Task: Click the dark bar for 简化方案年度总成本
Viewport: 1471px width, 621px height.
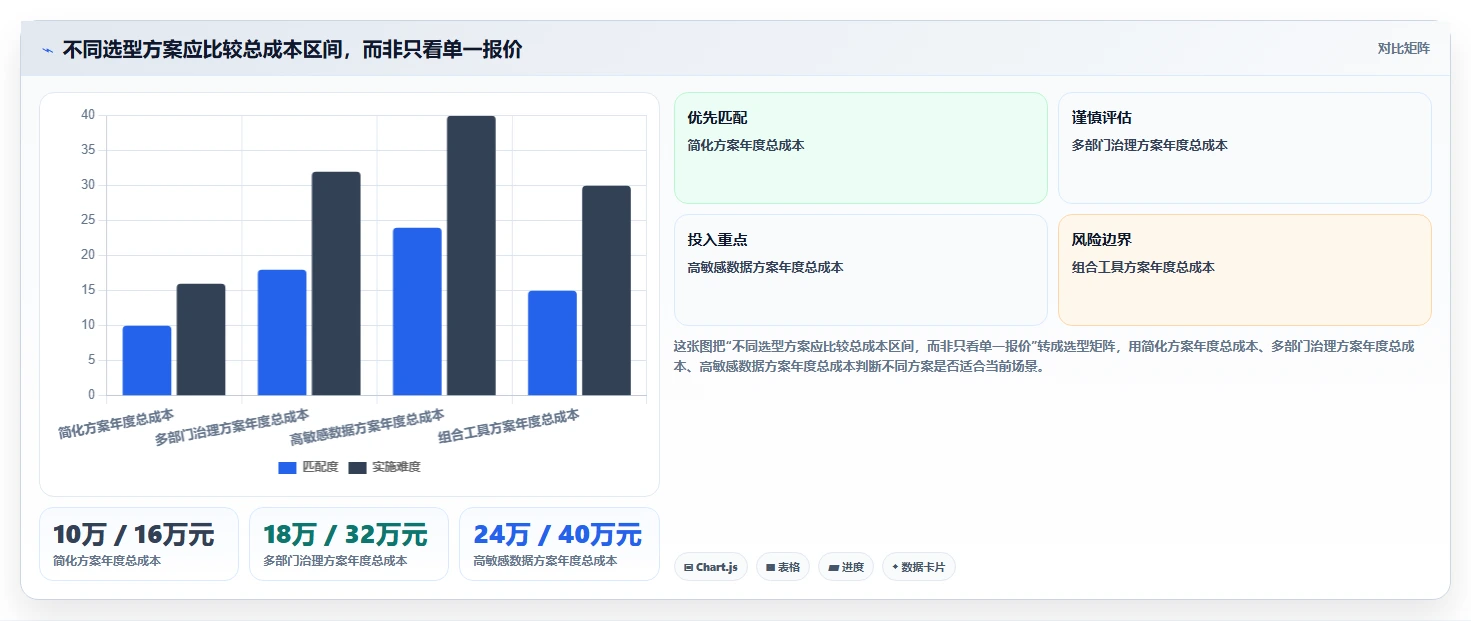Action: (201, 339)
